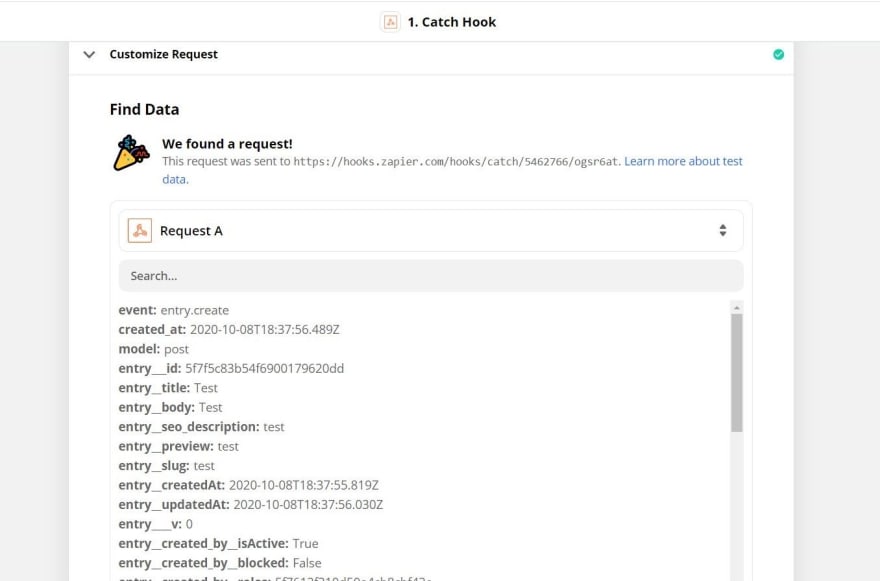Image resolution: width=880 pixels, height=581 pixels.
Task: Click the We found a request! heading
Action: coord(227,144)
